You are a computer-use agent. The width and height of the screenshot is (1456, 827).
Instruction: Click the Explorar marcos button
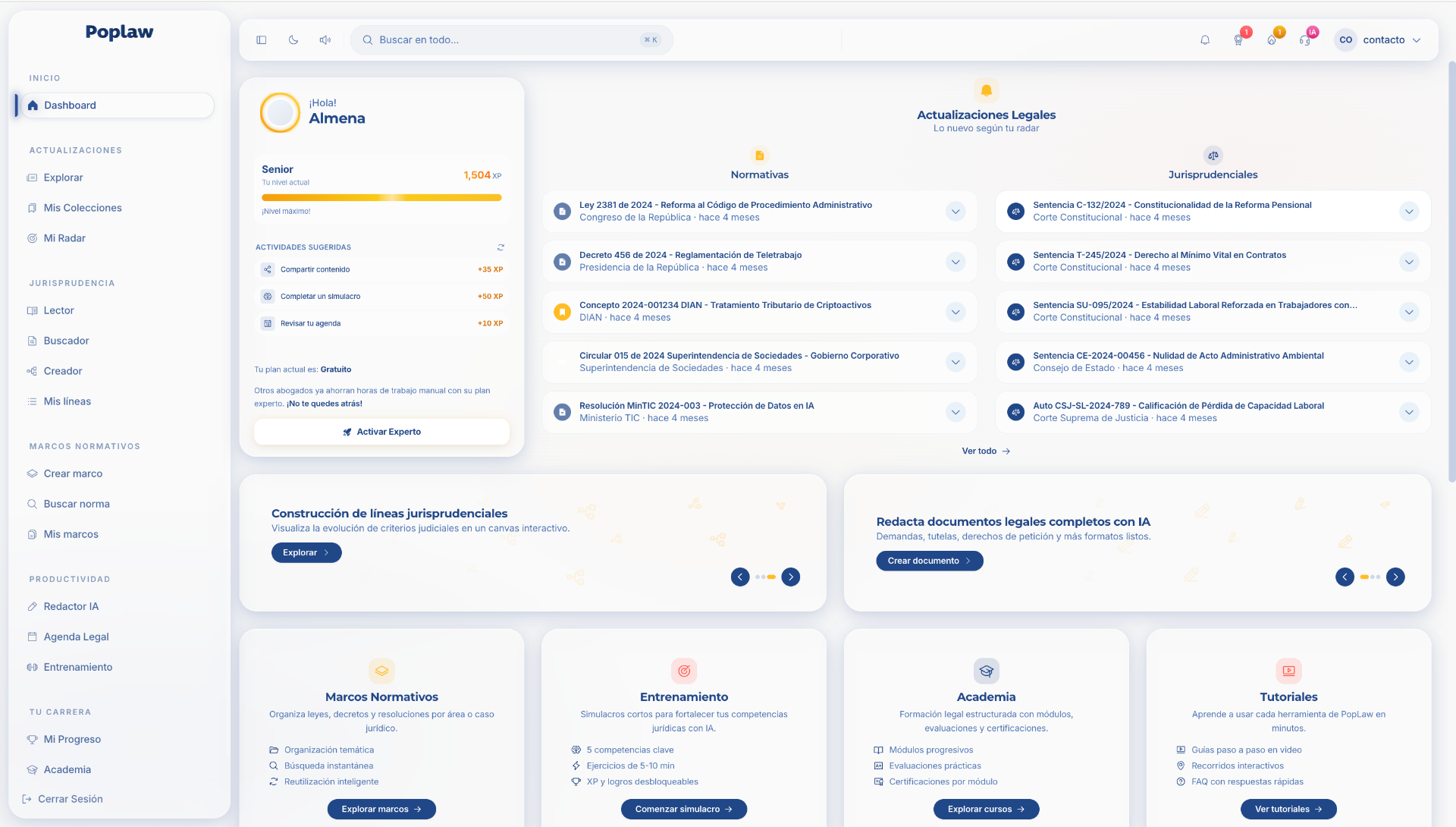[x=381, y=809]
